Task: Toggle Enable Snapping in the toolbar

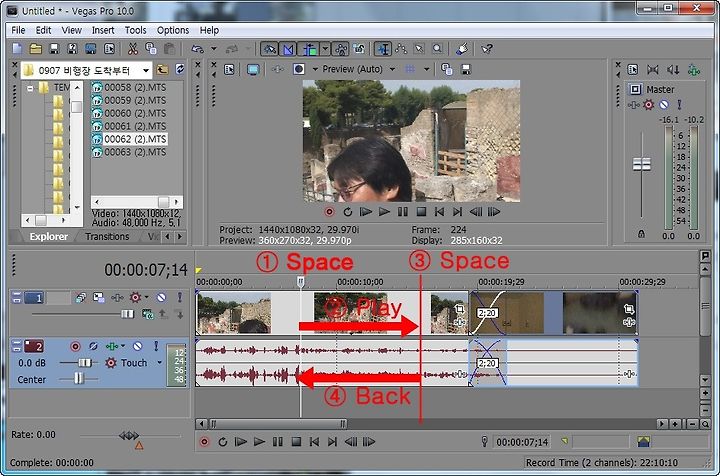Action: click(270, 49)
